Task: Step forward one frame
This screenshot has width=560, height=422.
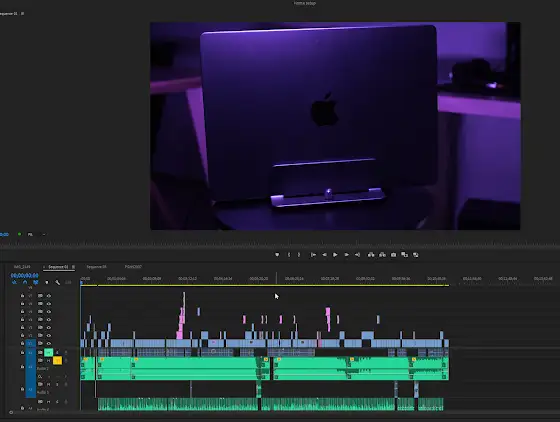Action: tap(346, 255)
